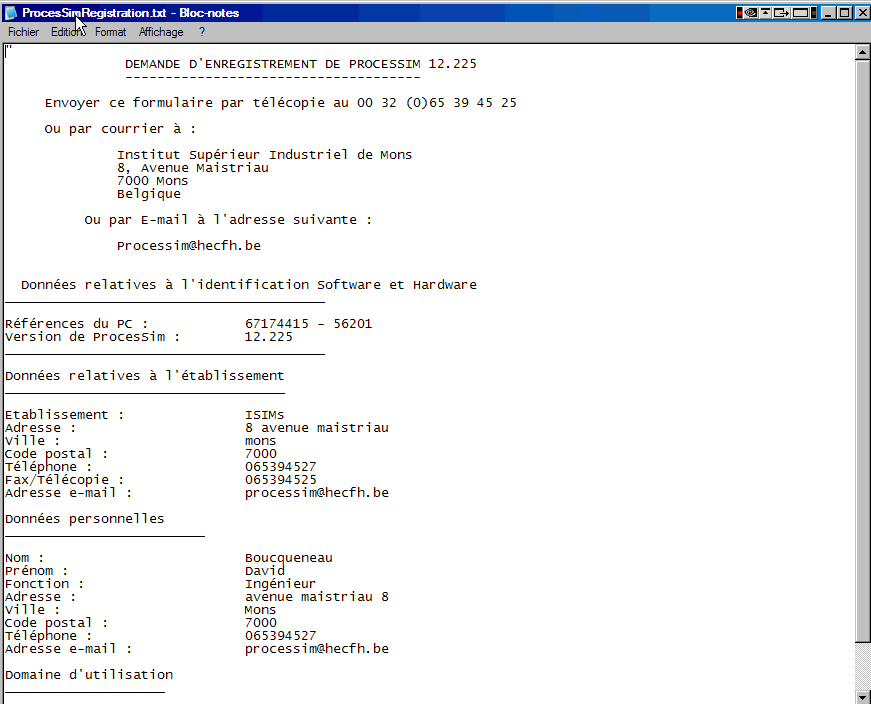Click the line '7000 Mons'

pos(152,181)
